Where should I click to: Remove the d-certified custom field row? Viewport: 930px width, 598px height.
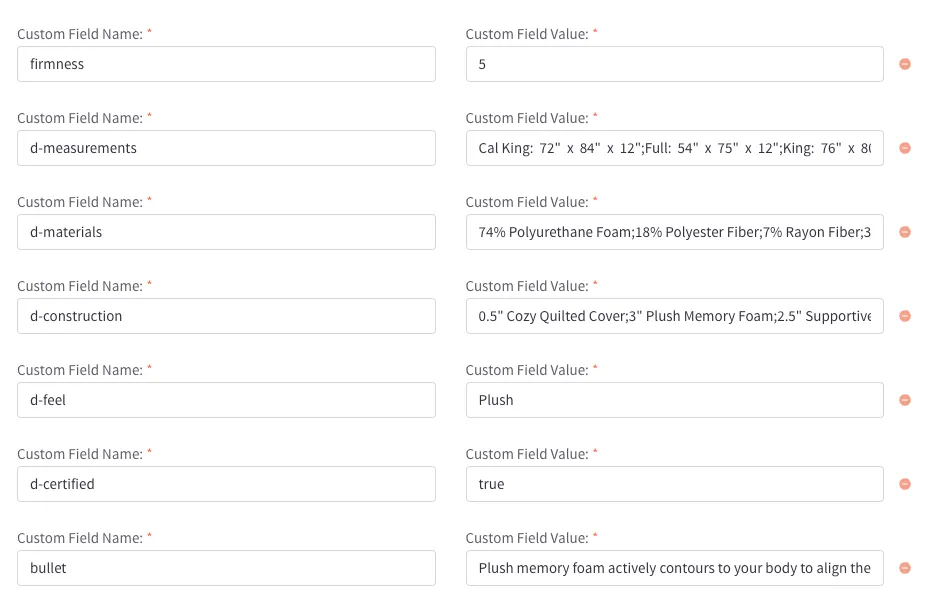click(905, 483)
